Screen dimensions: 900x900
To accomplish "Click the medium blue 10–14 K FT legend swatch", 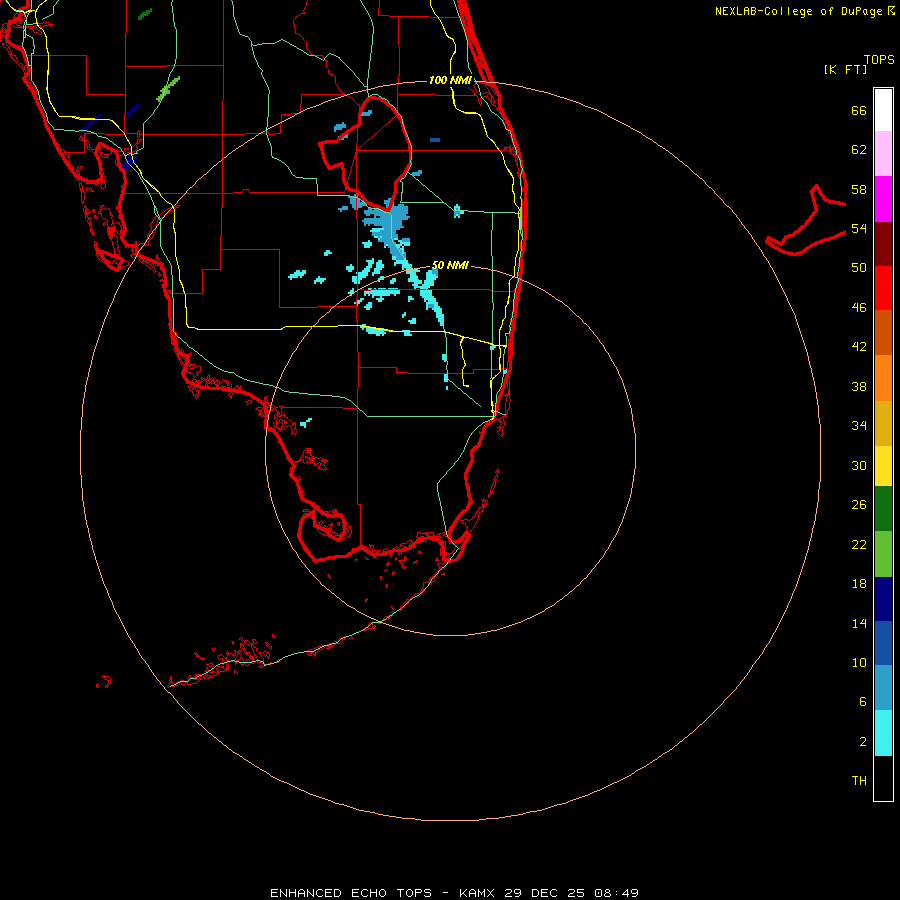I will click(x=883, y=643).
